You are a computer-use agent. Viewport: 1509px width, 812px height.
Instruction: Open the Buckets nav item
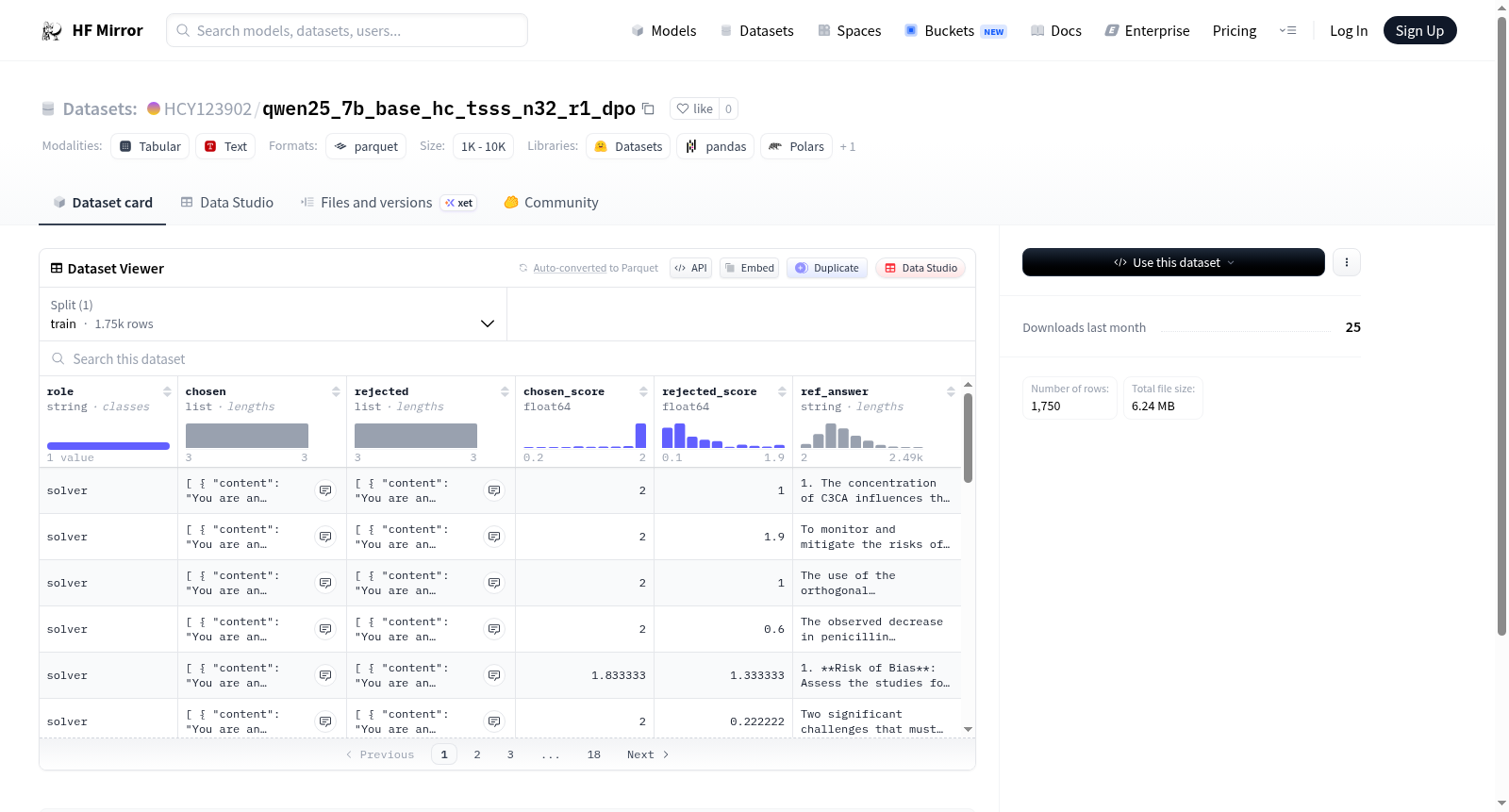pos(955,31)
